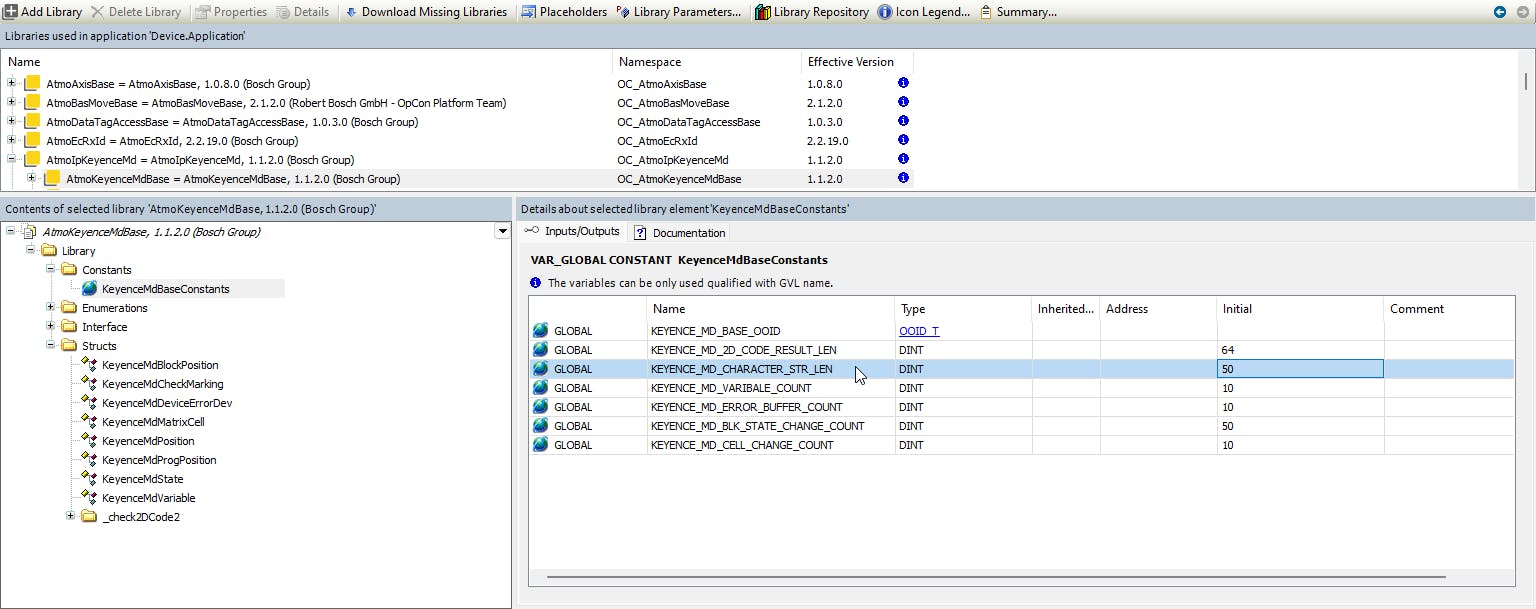This screenshot has width=1536, height=609.
Task: Open the library contents dropdown arrow
Action: pos(502,232)
